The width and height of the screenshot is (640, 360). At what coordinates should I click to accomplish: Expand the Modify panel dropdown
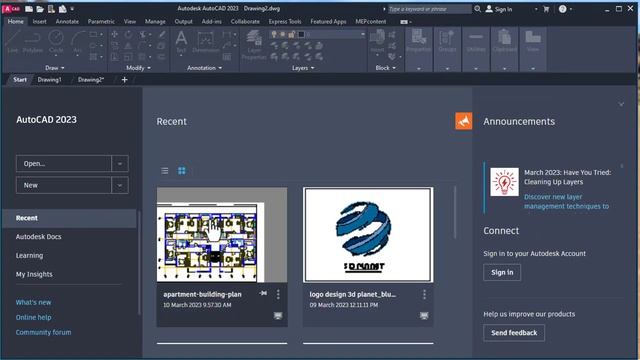[138, 68]
